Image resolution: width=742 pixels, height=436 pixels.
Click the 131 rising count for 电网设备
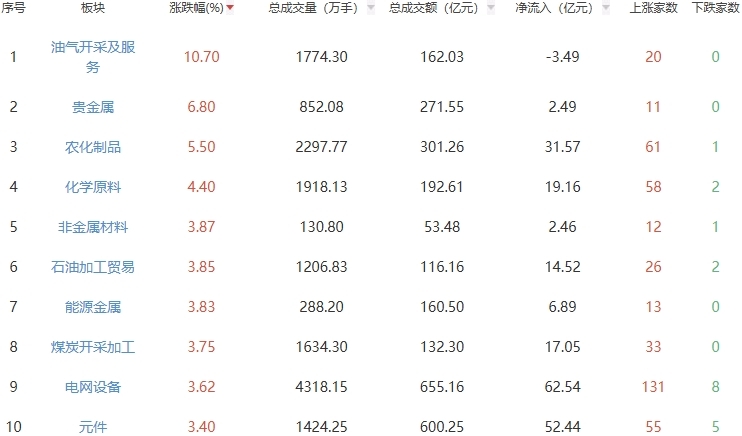tap(654, 387)
